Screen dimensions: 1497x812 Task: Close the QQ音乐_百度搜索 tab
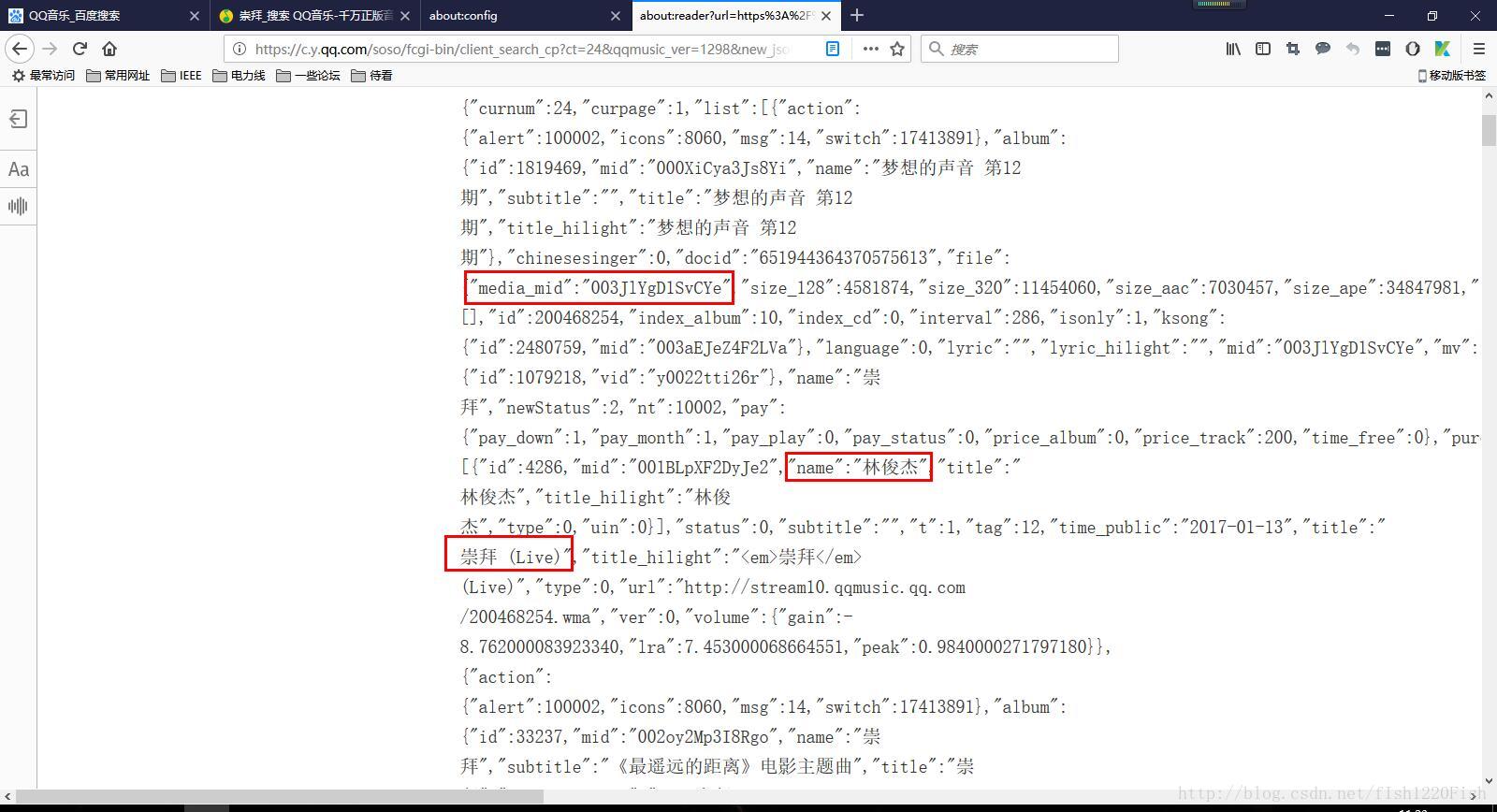(x=194, y=15)
